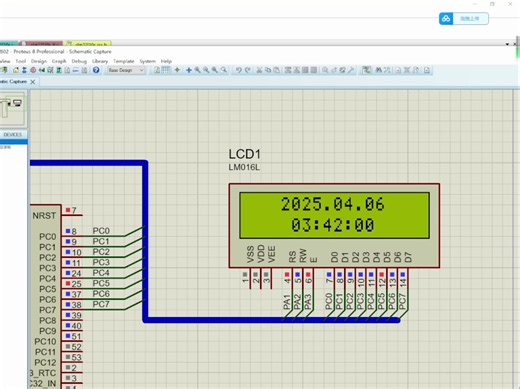Click the blue cloud upload button
520x389 pixels.
coord(464,19)
